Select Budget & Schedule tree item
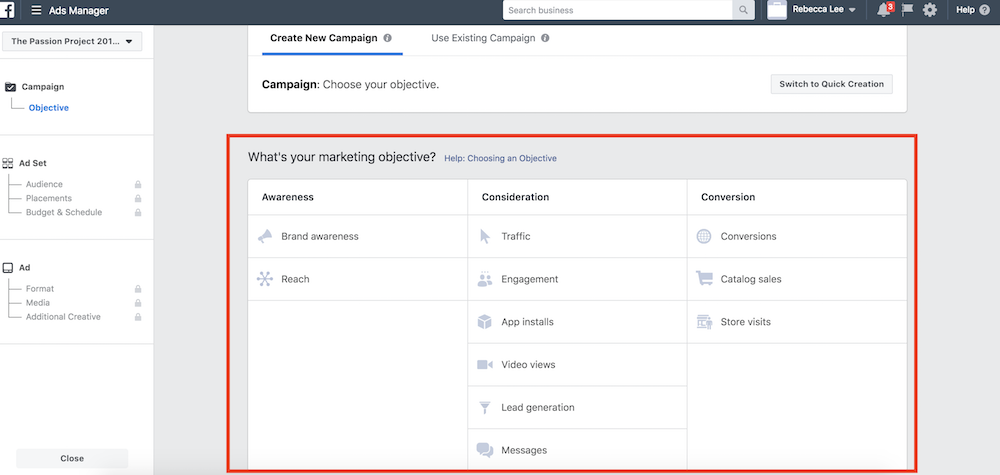The height and width of the screenshot is (475, 1000). [64, 212]
